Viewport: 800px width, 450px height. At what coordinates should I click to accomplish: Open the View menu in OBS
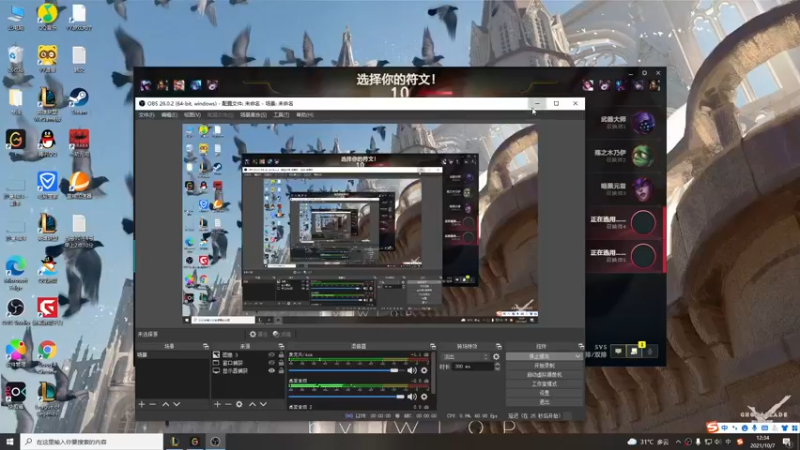(192, 115)
